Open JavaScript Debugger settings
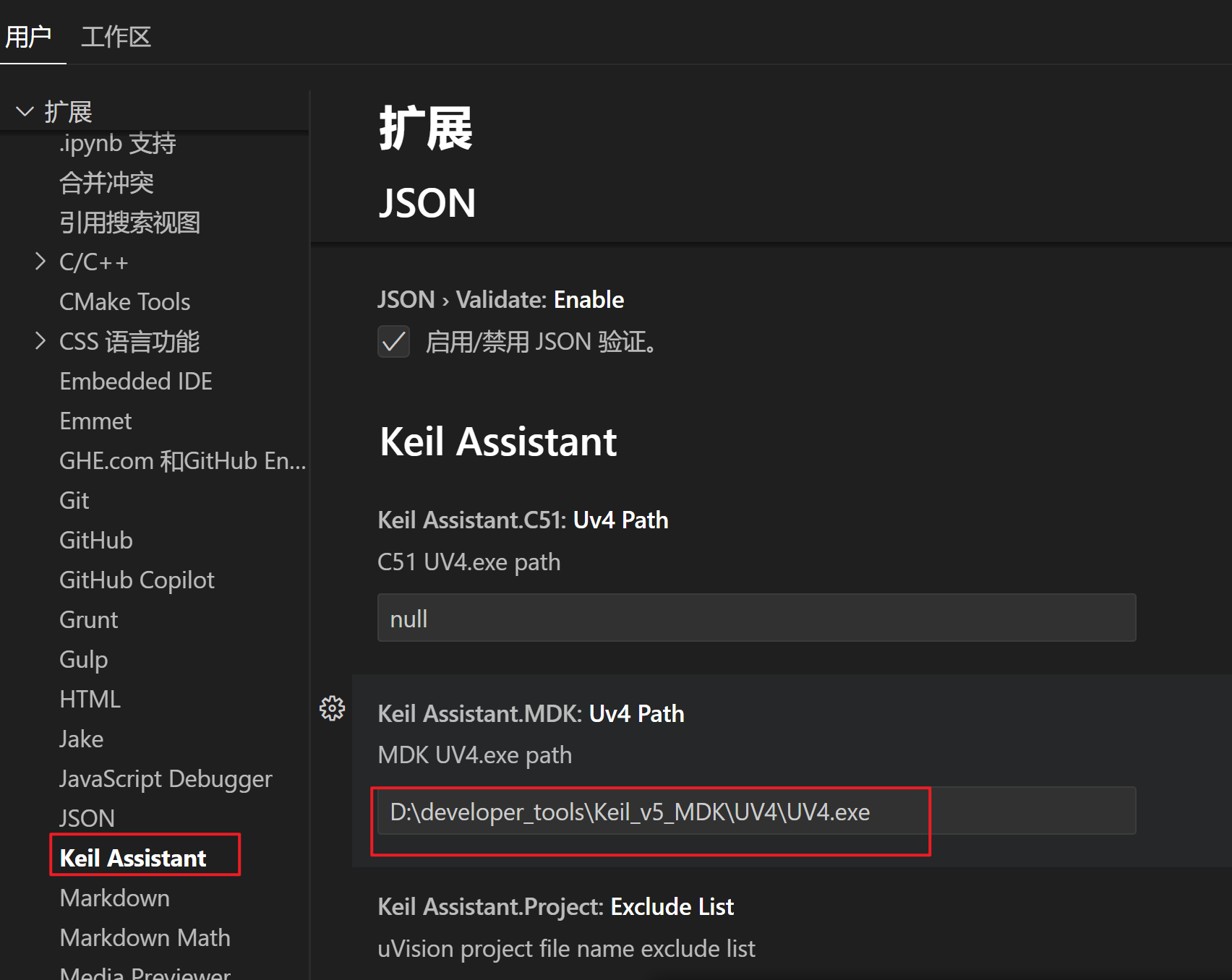The width and height of the screenshot is (1232, 980). tap(166, 779)
